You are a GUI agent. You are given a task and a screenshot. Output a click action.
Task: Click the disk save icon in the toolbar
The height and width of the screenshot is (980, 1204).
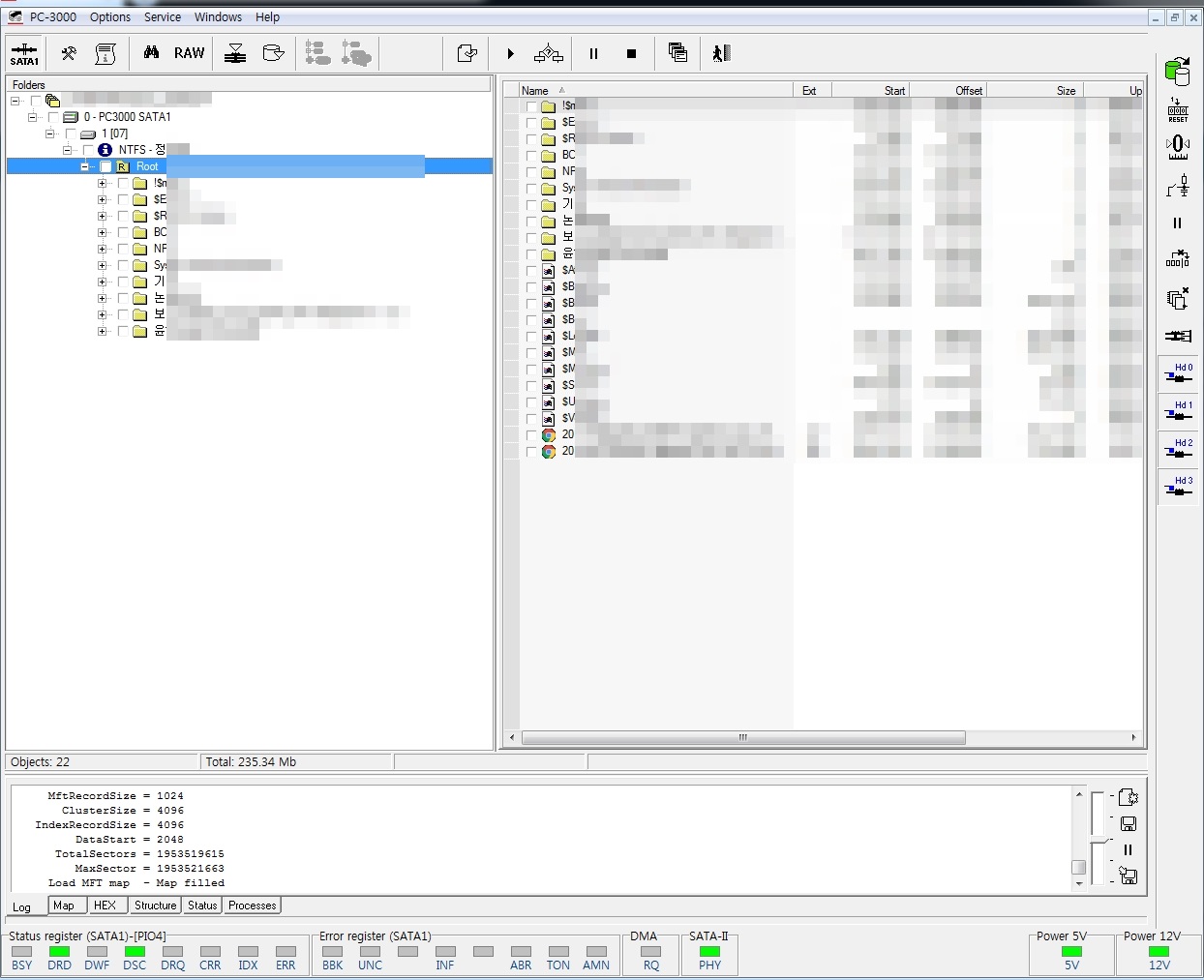point(274,53)
